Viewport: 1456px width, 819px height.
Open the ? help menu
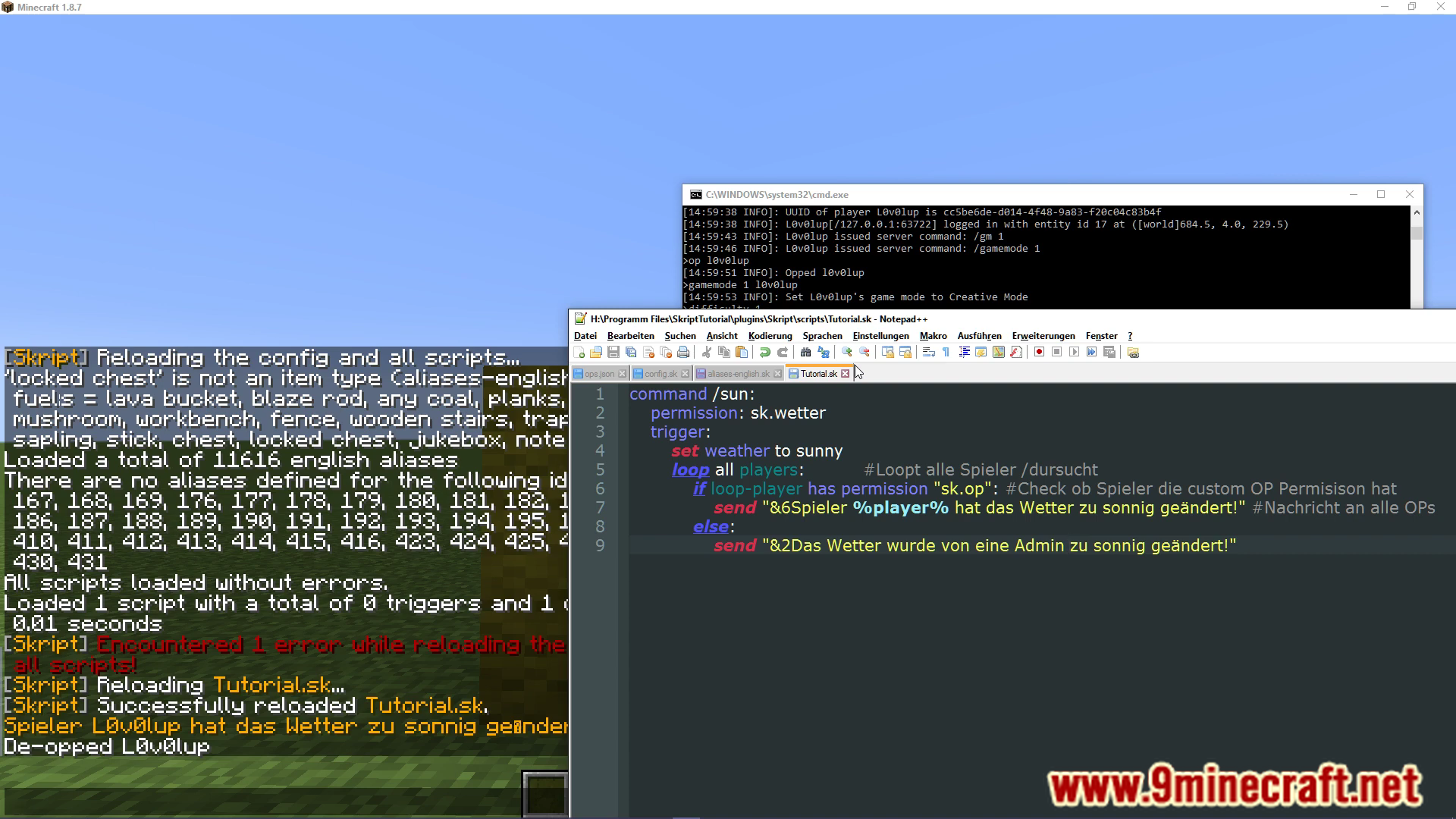point(1130,336)
